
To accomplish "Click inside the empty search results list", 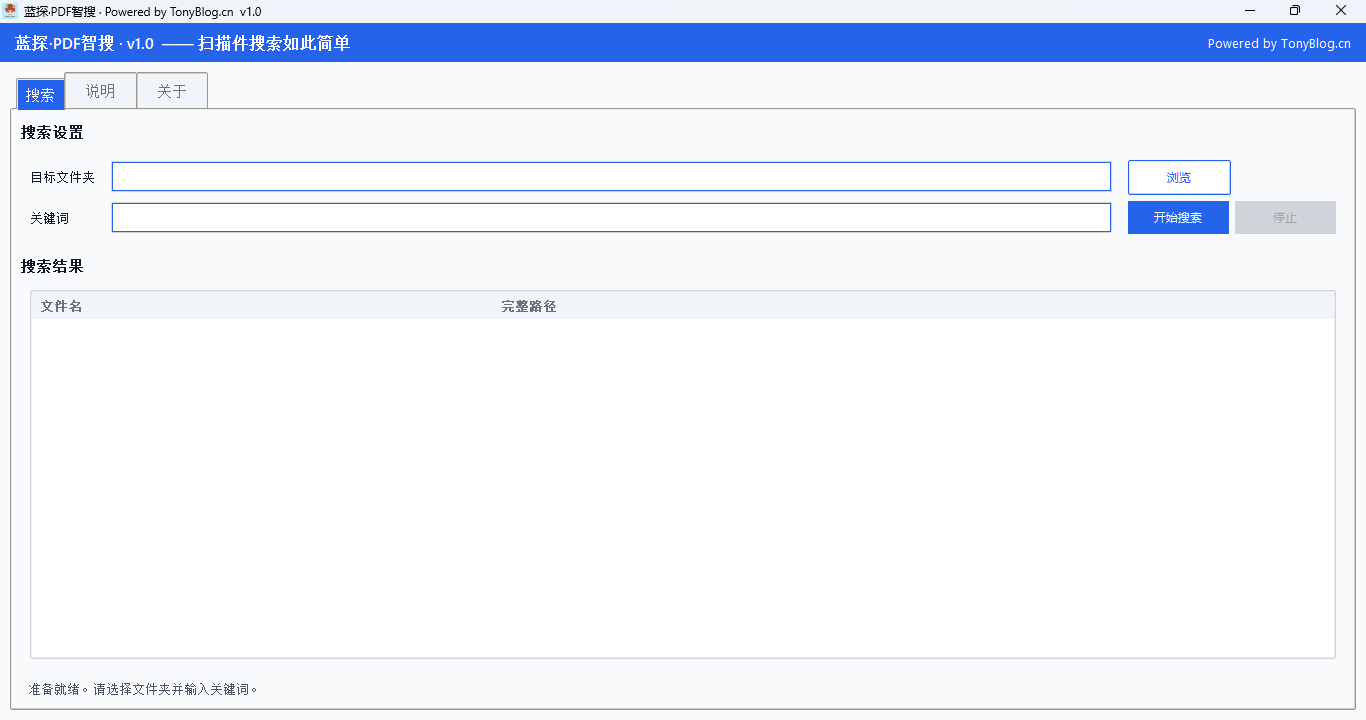I will click(682, 488).
